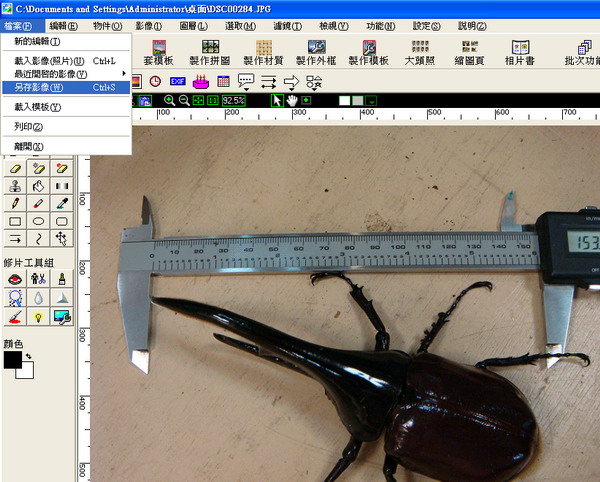Click the 製作拼圖 toolbar button

coord(211,52)
